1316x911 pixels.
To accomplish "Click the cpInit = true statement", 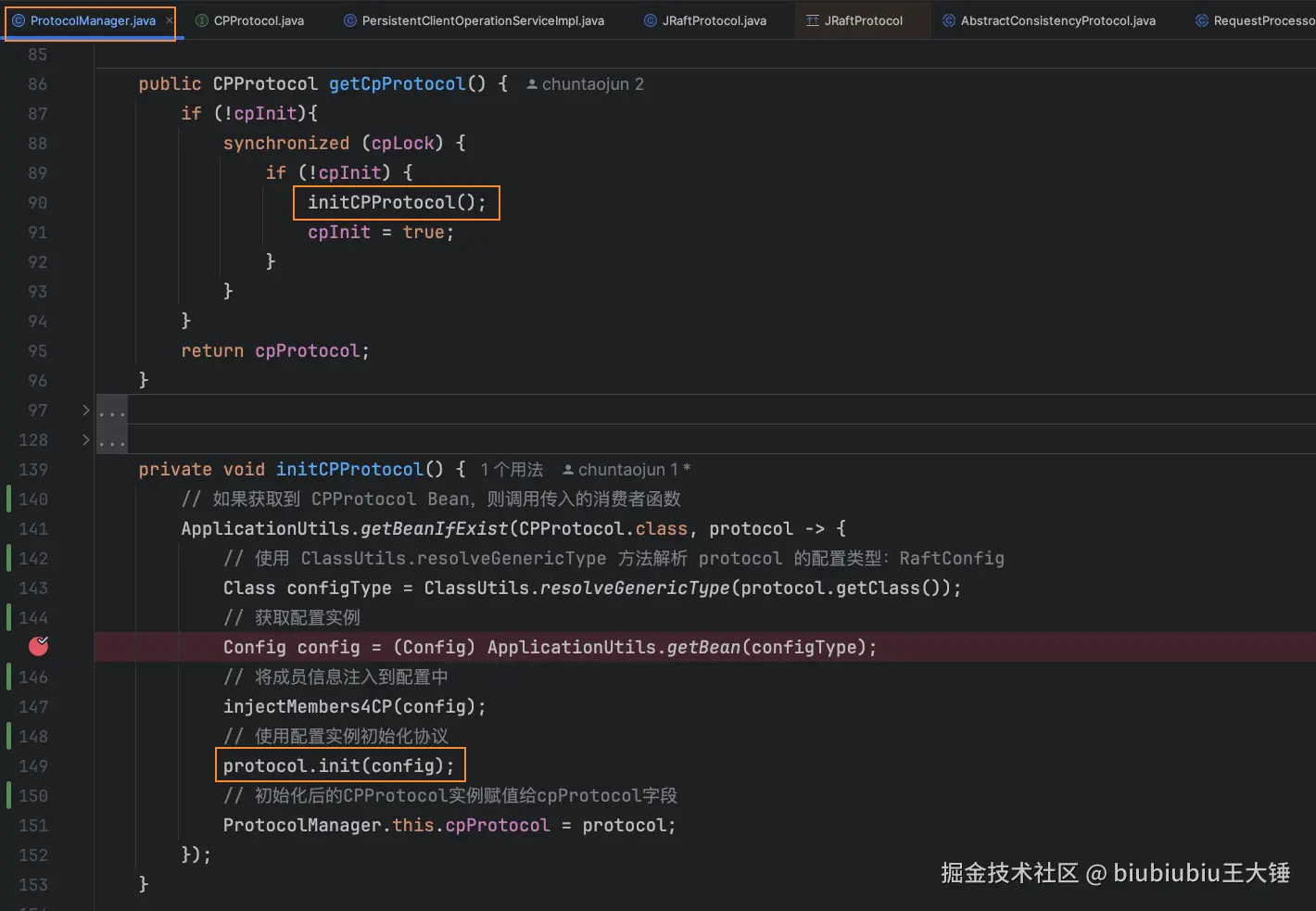I will [381, 232].
